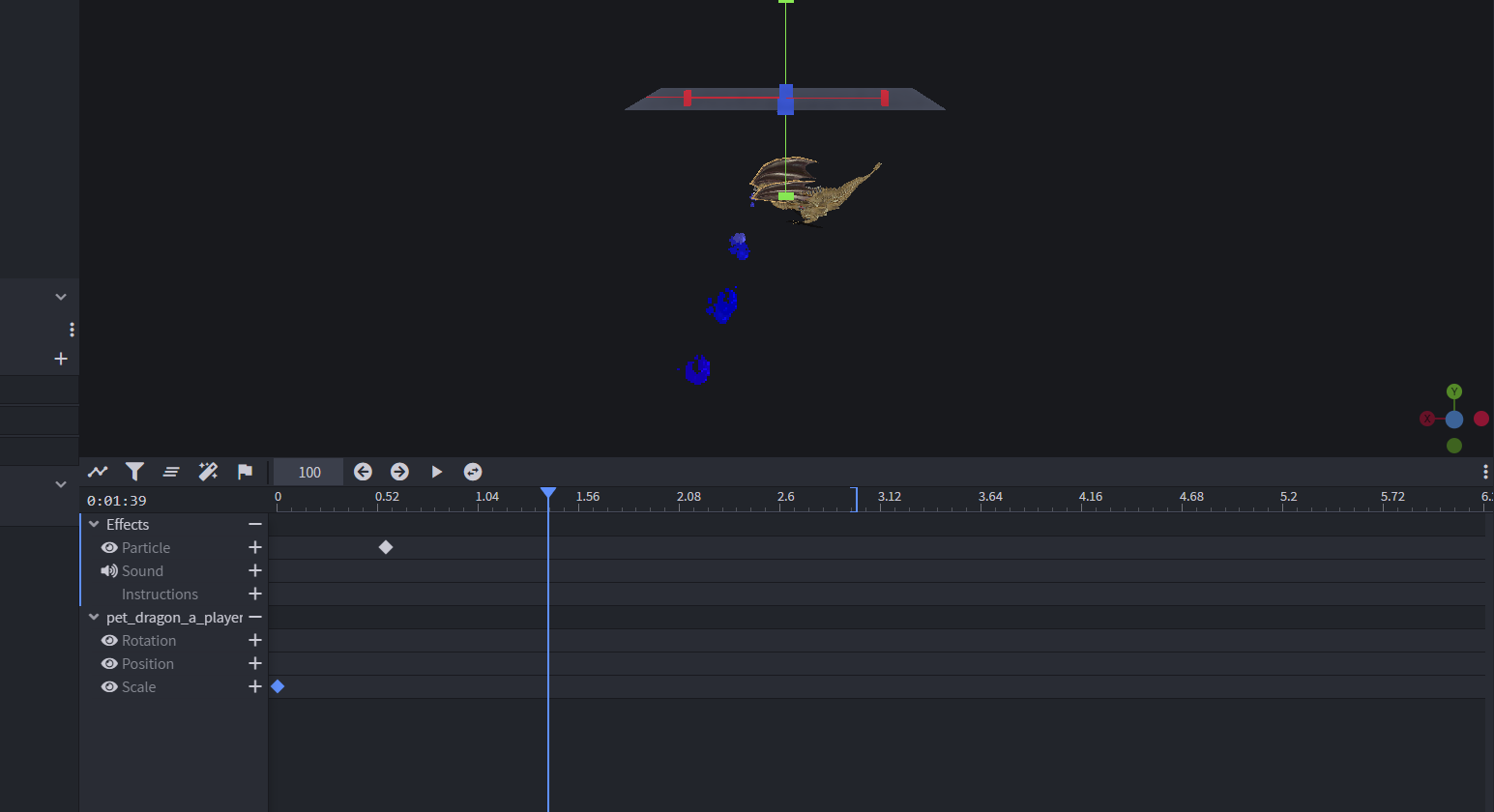
Task: Click the timeline filter funnel icon
Action: click(x=134, y=472)
